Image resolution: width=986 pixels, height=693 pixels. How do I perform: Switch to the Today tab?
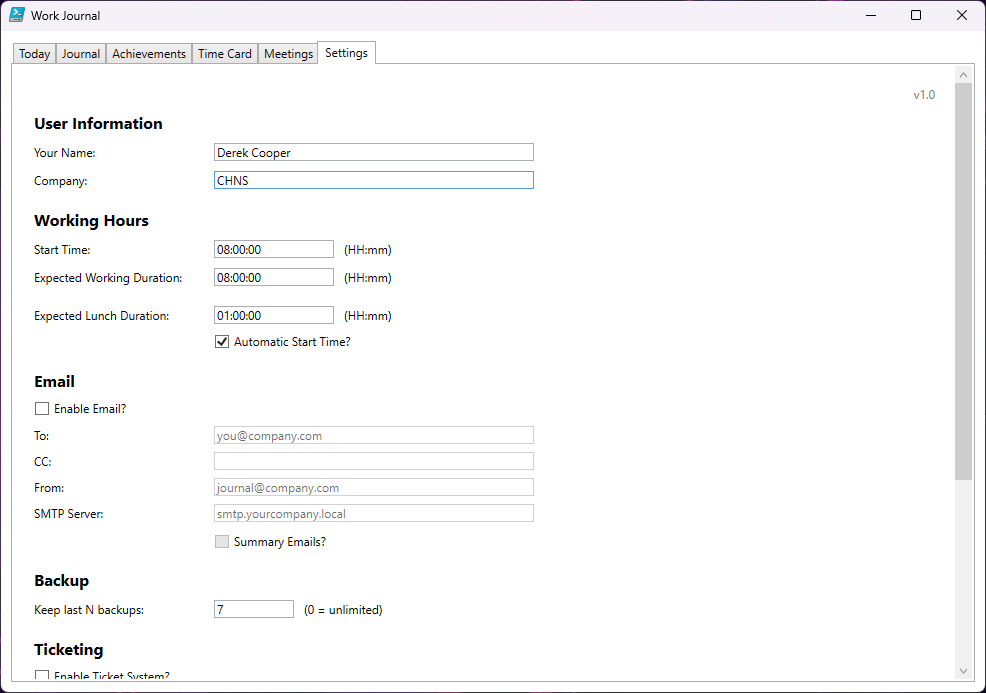click(34, 54)
